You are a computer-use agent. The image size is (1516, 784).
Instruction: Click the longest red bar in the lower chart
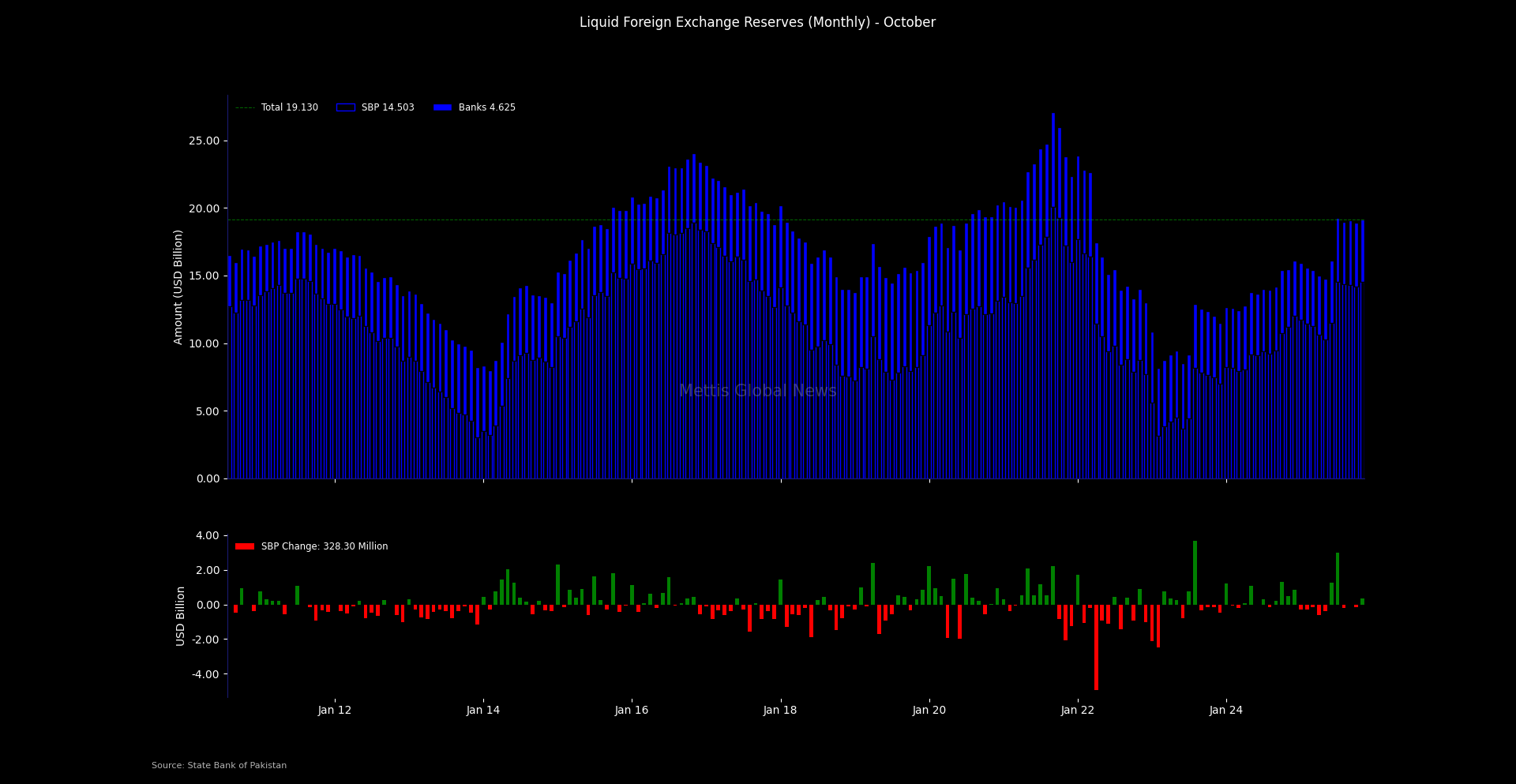click(1096, 647)
